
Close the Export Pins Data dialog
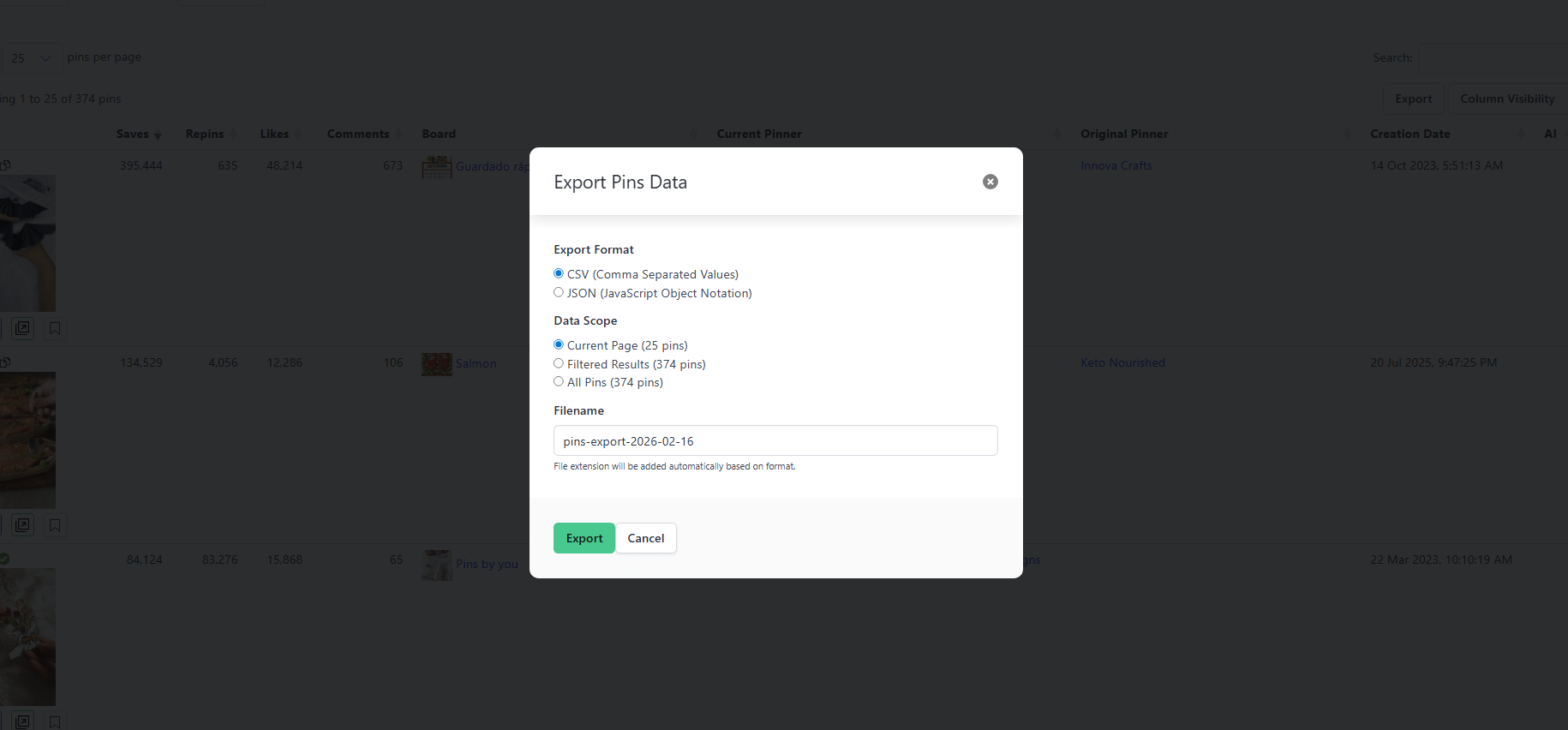(x=990, y=182)
